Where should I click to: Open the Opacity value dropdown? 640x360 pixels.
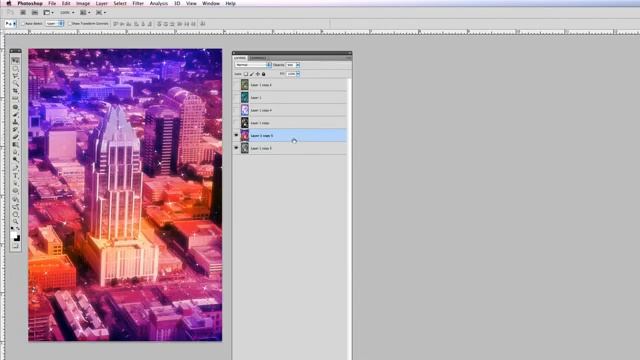tap(298, 65)
